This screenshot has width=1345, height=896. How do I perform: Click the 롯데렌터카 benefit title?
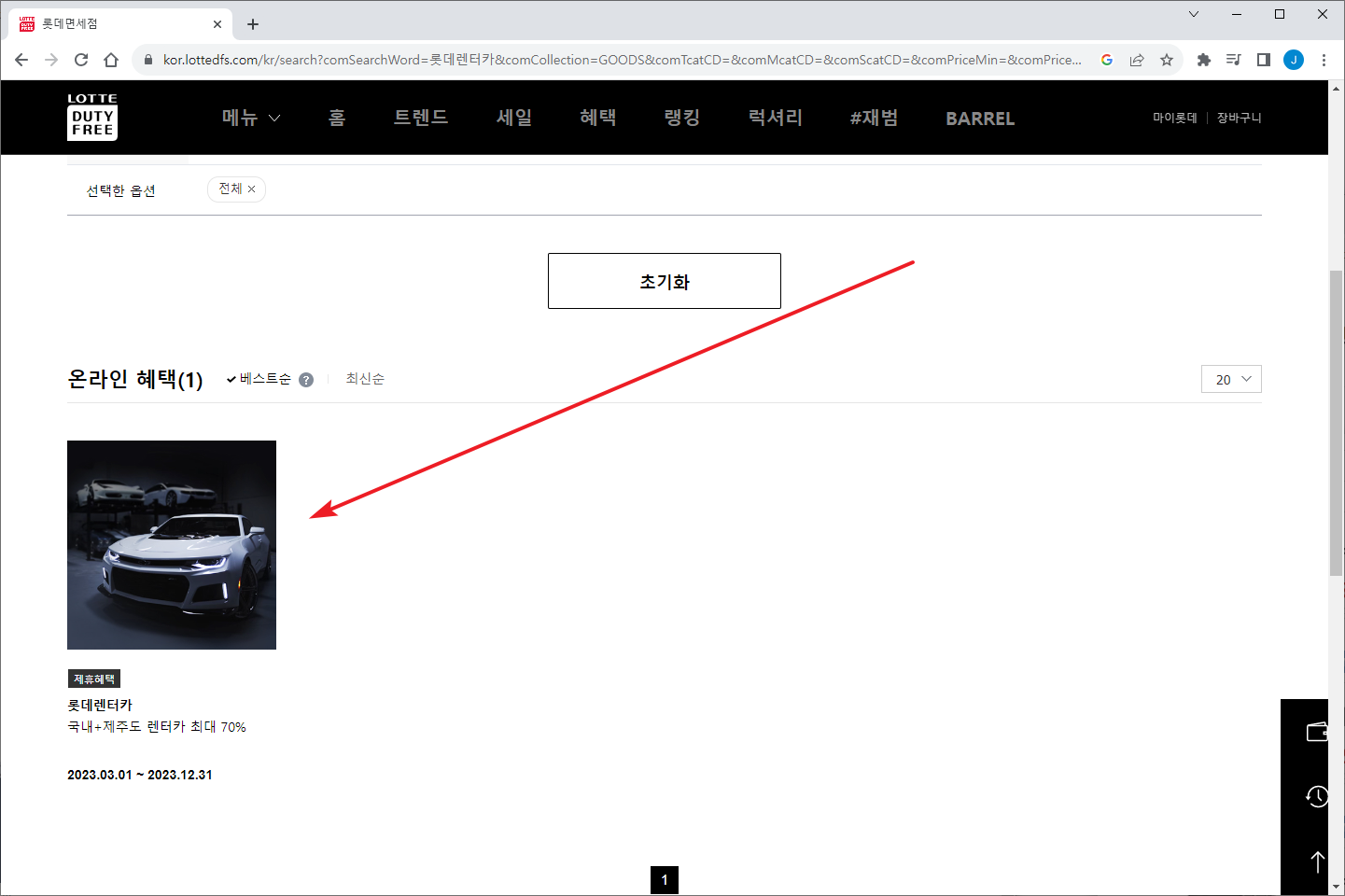click(100, 705)
